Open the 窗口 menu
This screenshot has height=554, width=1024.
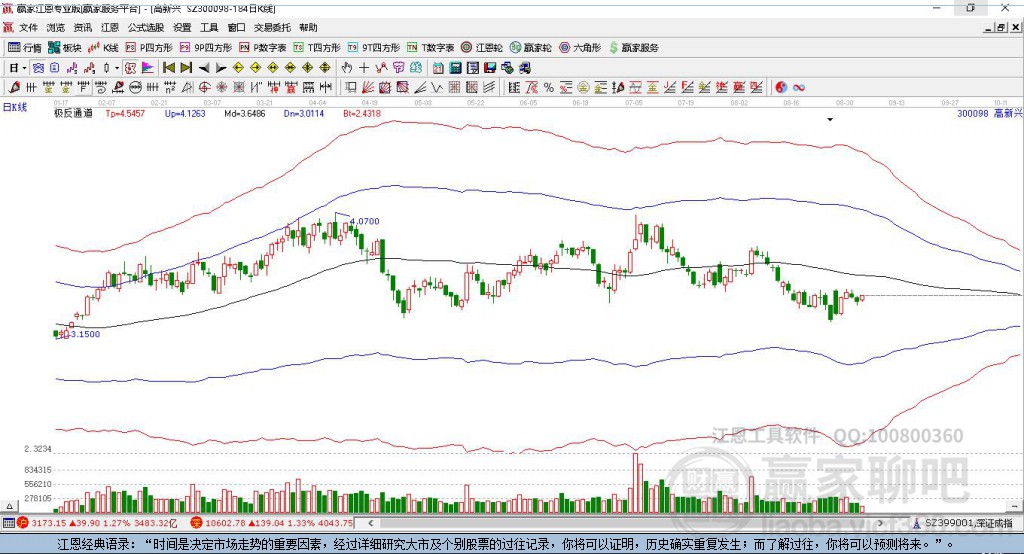tap(236, 27)
